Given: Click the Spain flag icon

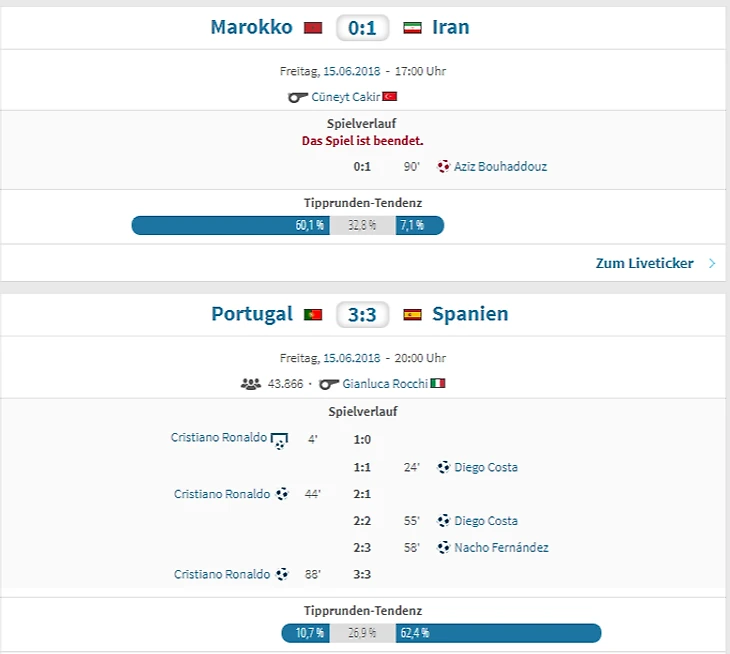Looking at the screenshot, I should click(412, 315).
